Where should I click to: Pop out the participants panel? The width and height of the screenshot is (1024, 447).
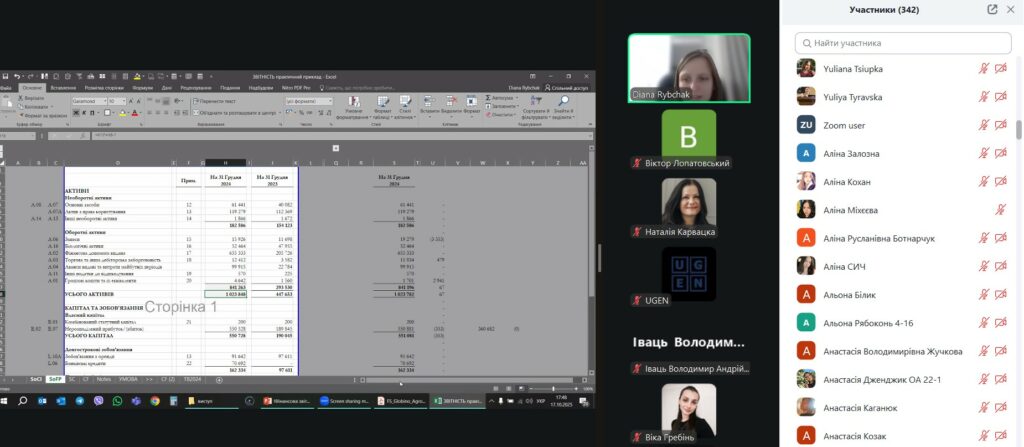(x=992, y=9)
